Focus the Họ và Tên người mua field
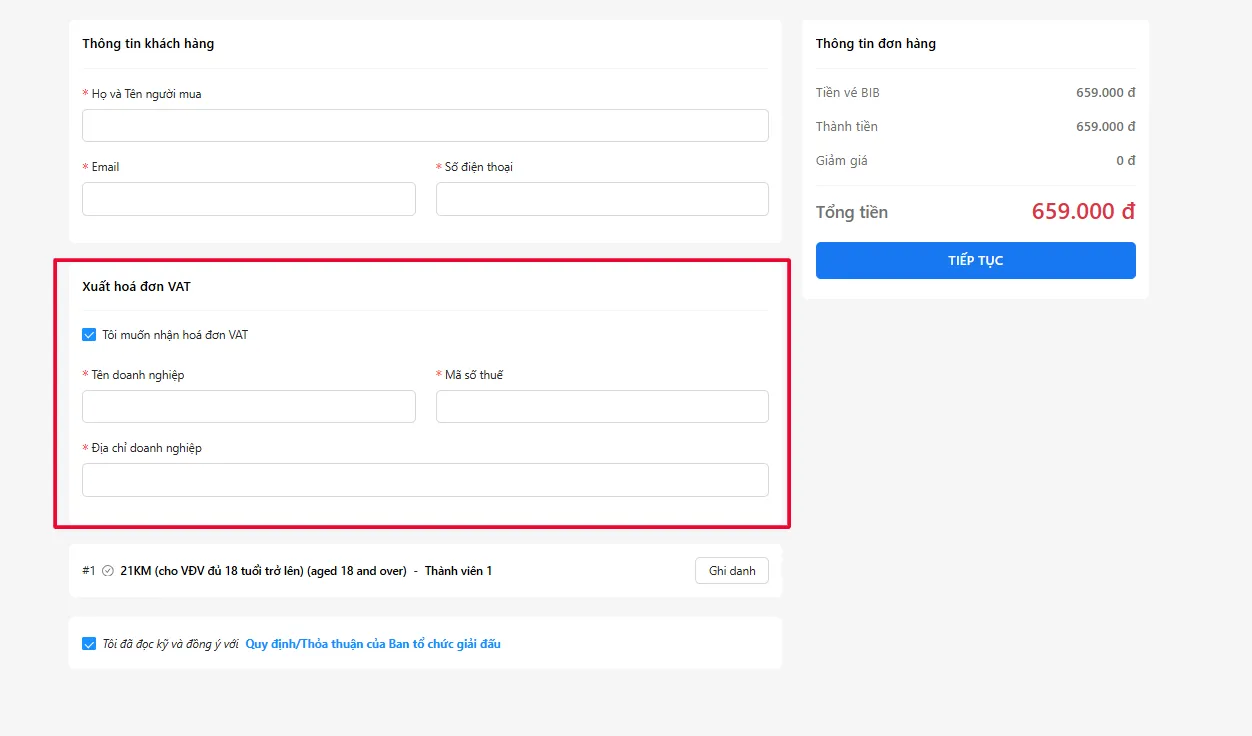 point(425,126)
